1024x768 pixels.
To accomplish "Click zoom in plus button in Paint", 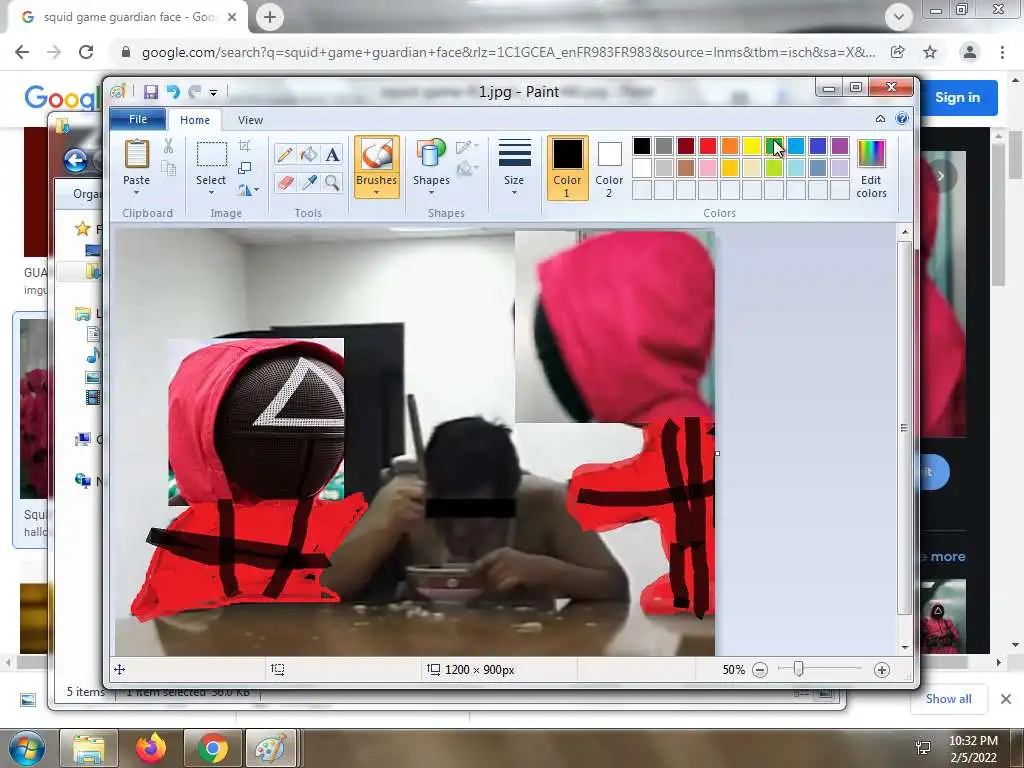I will [x=882, y=670].
